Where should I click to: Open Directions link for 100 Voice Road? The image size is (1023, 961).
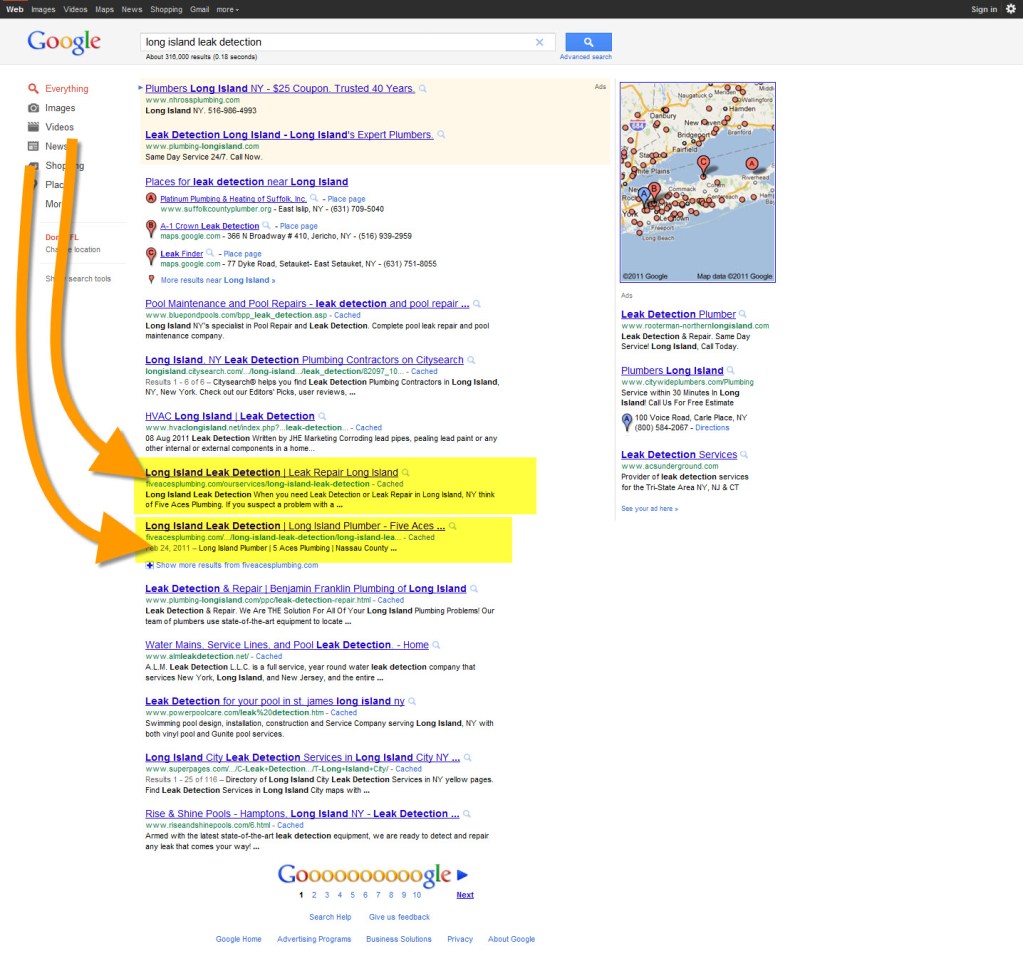[x=712, y=428]
